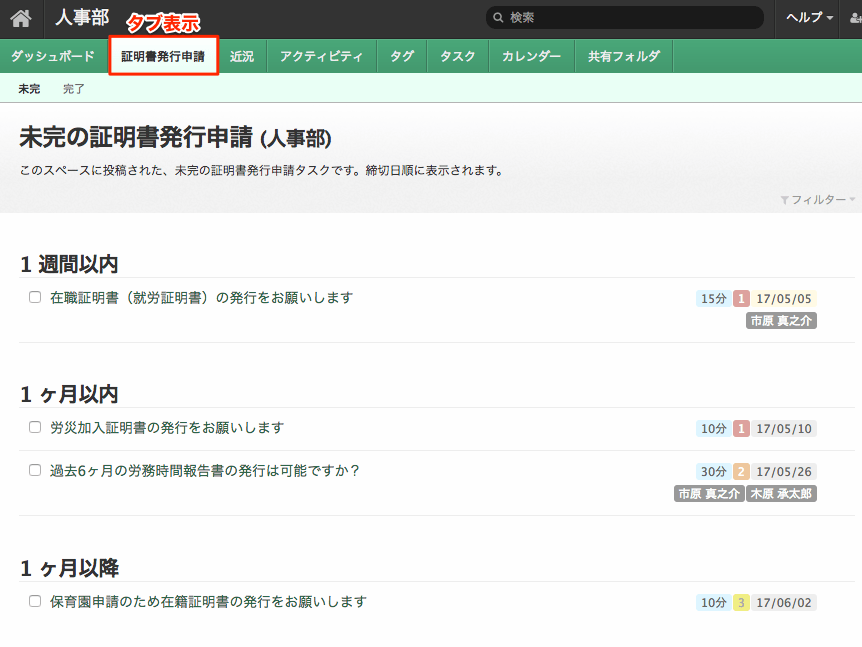Image resolution: width=862 pixels, height=647 pixels.
Task: Tick the 過去6ヶ月の労務時間報告書 task checkbox
Action: pos(35,470)
